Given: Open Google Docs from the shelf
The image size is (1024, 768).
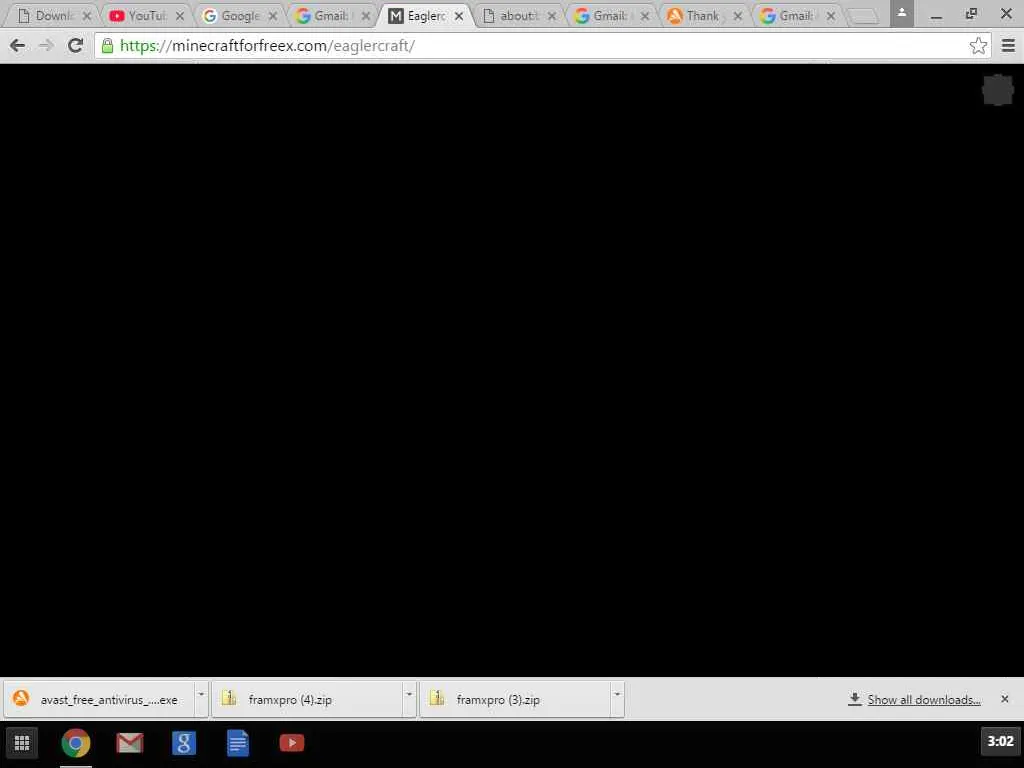Looking at the screenshot, I should pyautogui.click(x=238, y=743).
